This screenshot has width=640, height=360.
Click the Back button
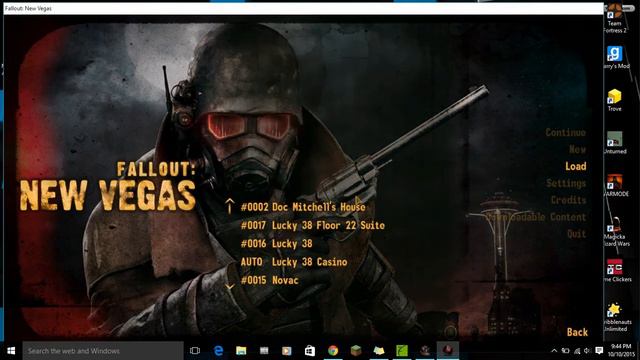point(577,332)
